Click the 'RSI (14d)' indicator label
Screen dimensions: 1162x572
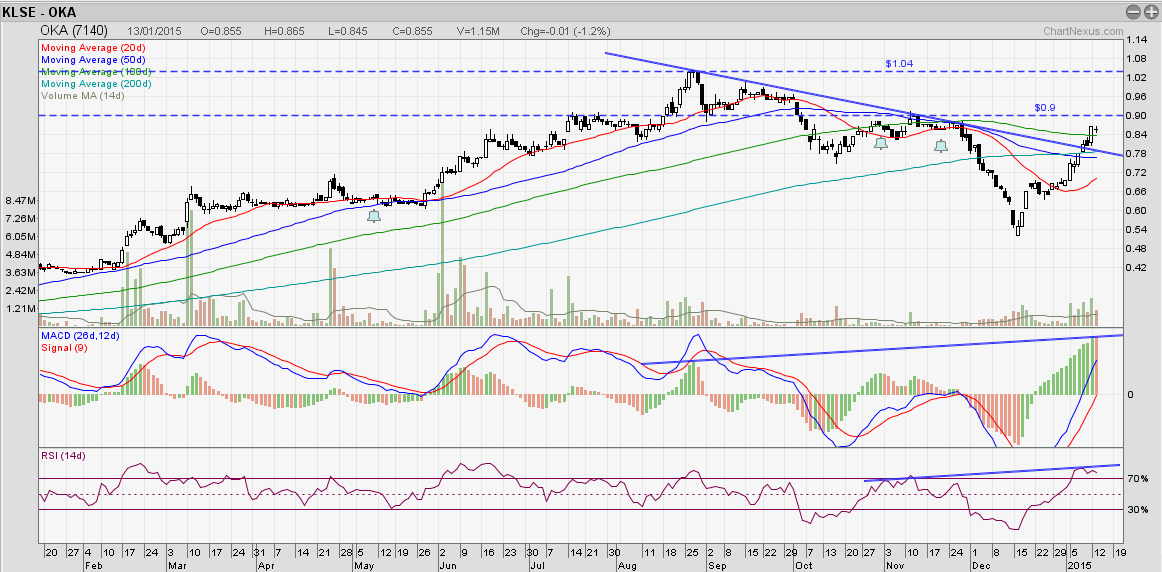pos(63,456)
